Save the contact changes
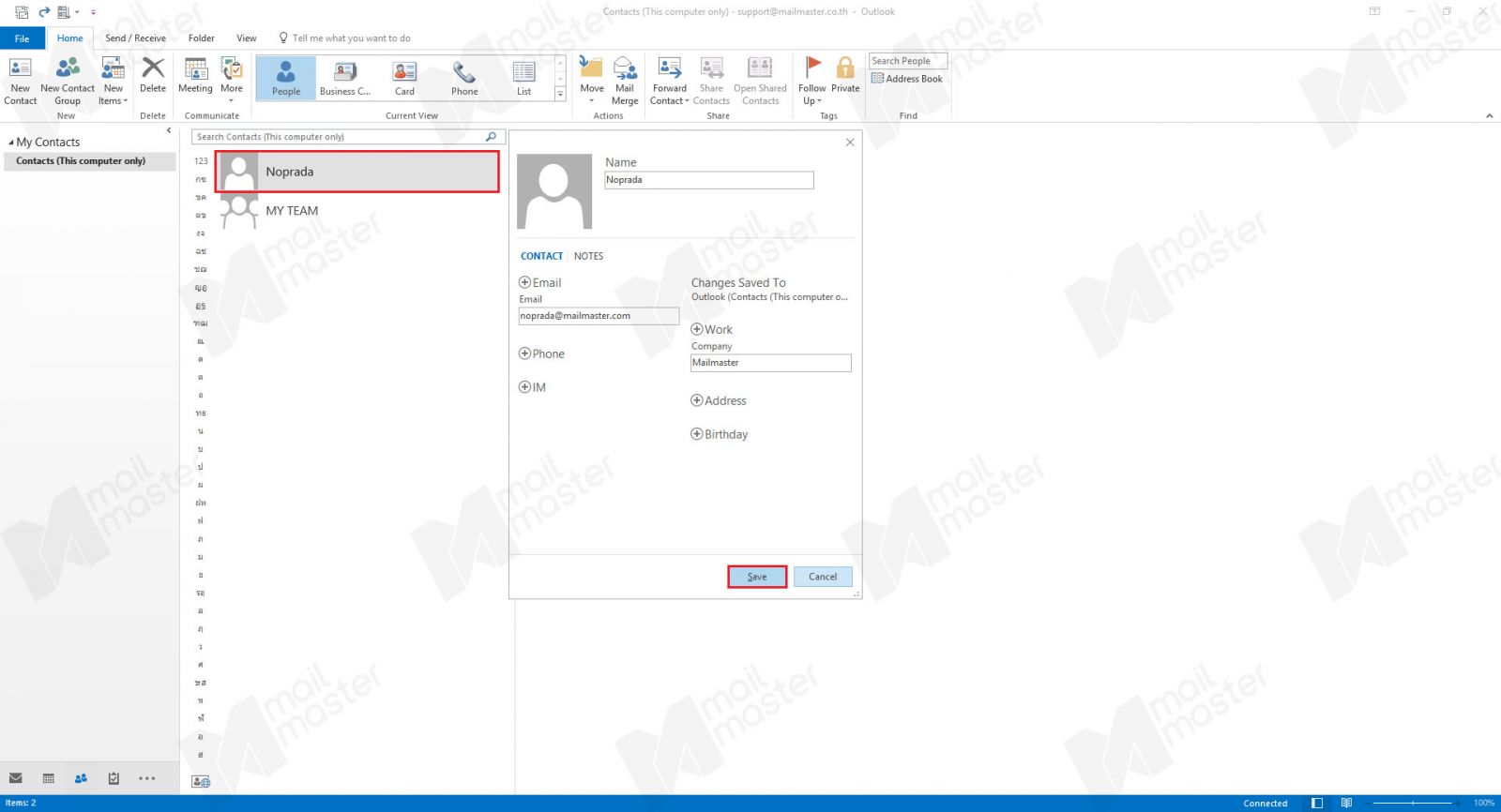 (x=757, y=577)
